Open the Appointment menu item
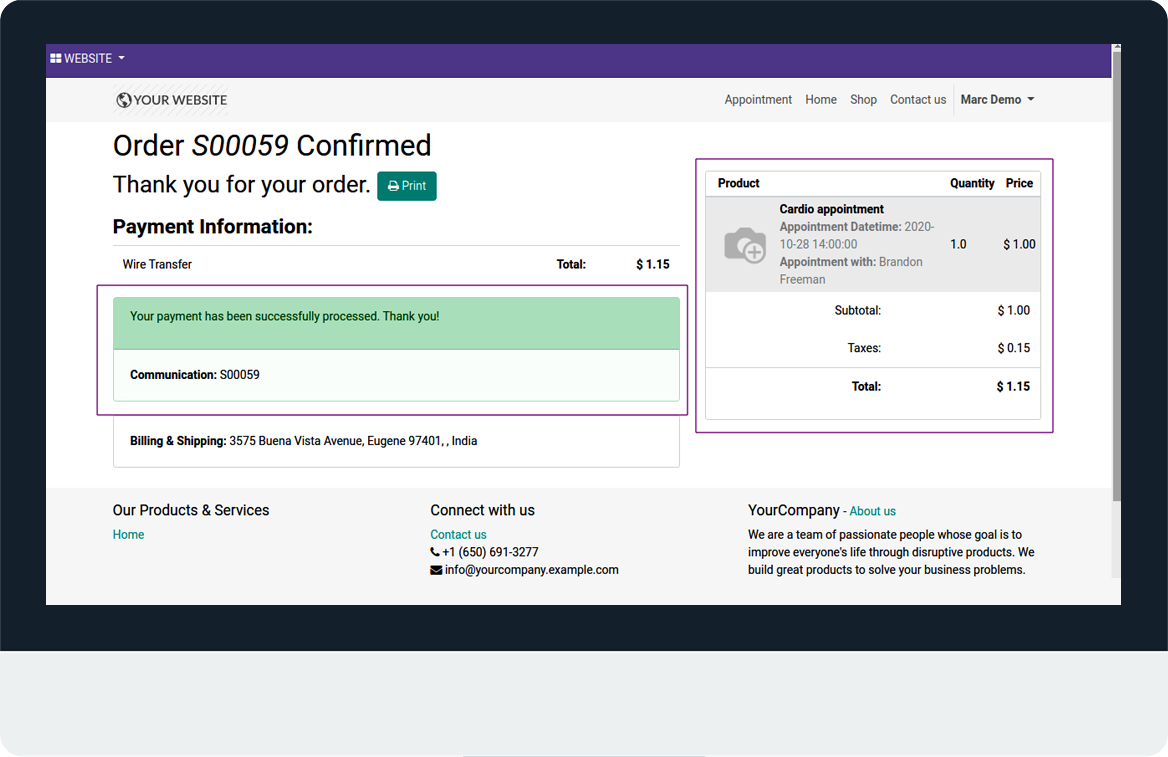The height and width of the screenshot is (757, 1168). click(x=758, y=99)
